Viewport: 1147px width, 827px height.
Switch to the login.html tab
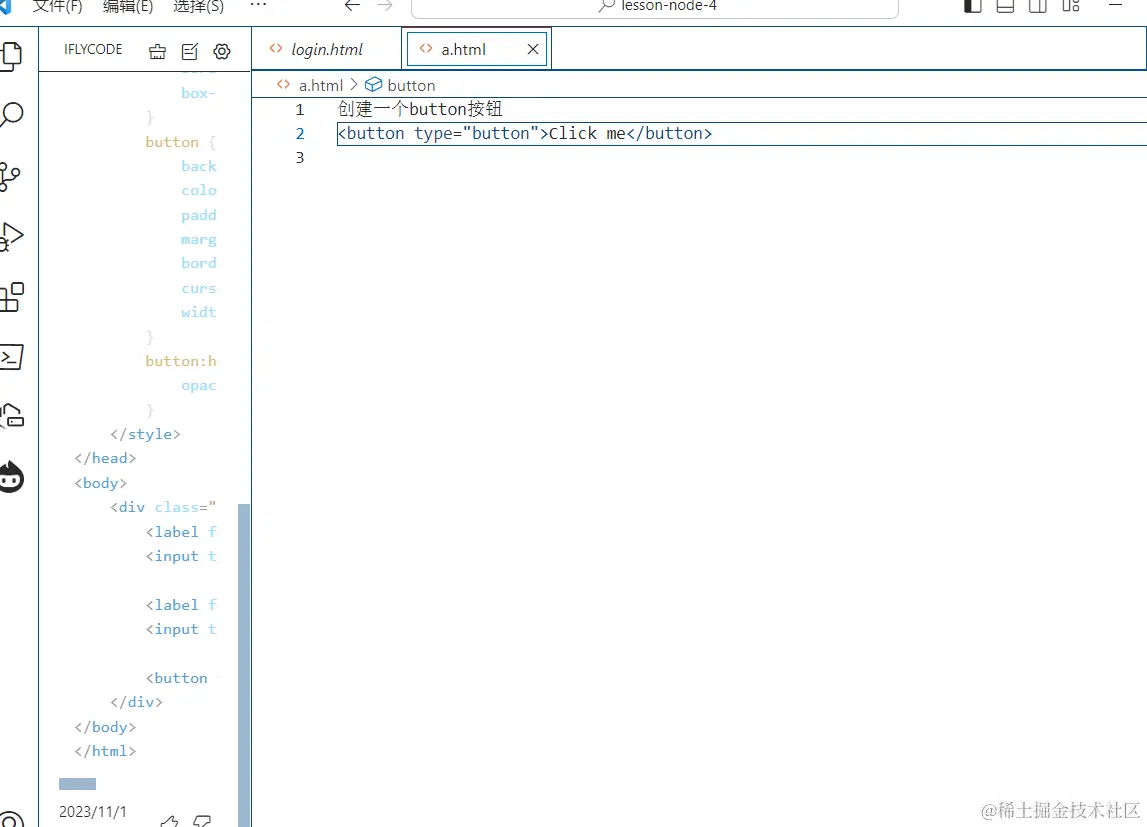click(326, 49)
